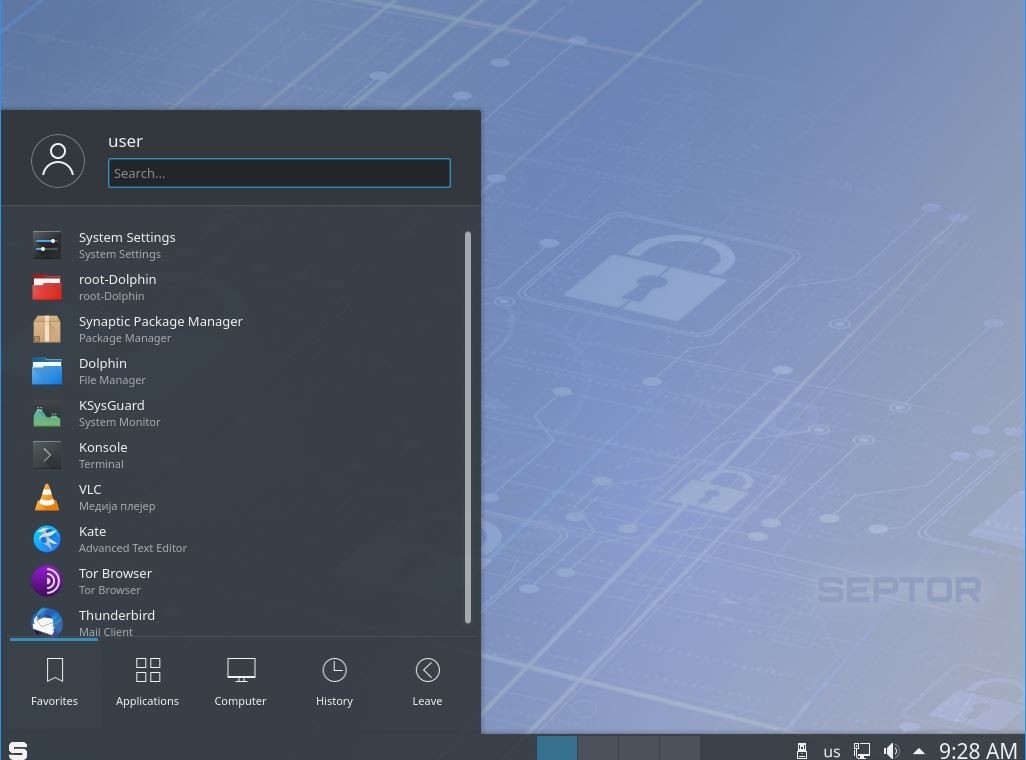The height and width of the screenshot is (760, 1026).
Task: Switch to the first virtual desktop
Action: pos(557,748)
